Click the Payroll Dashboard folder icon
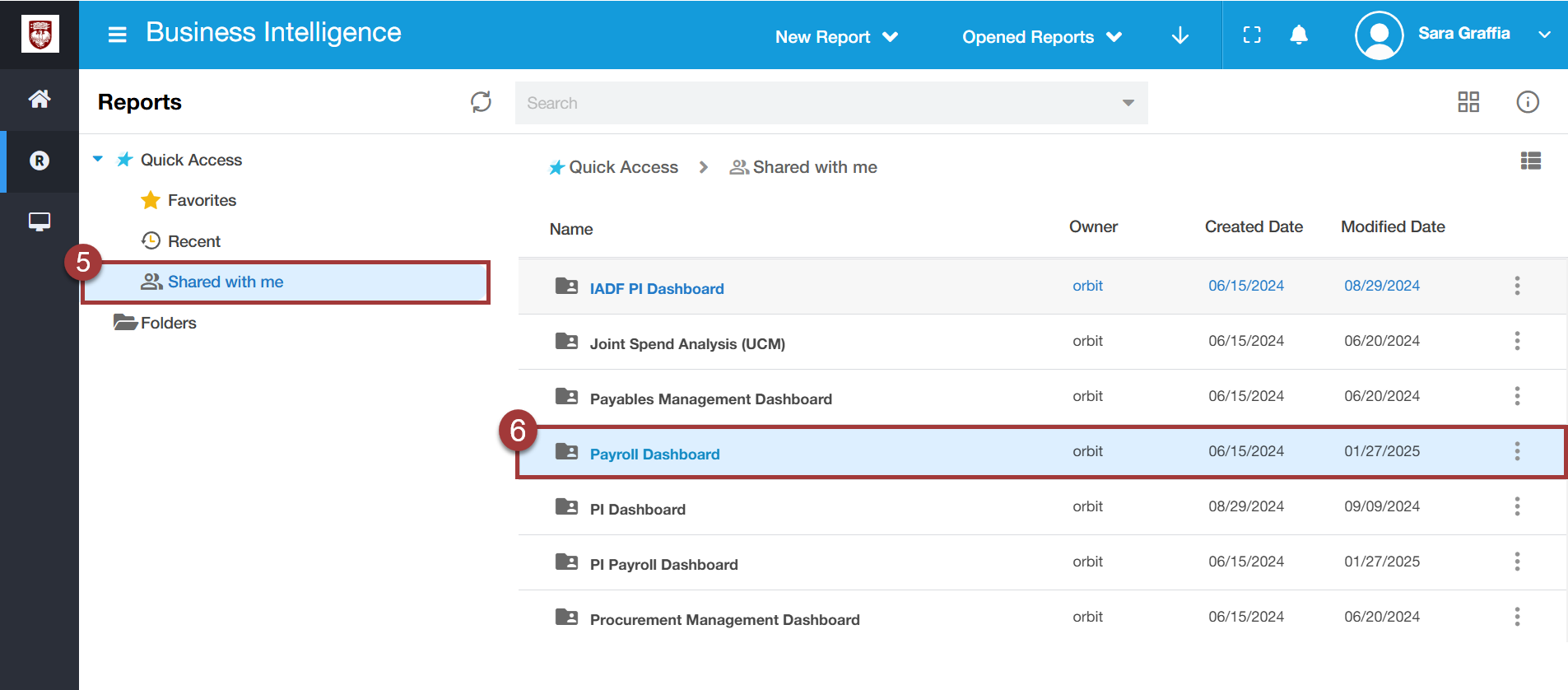This screenshot has width=1568, height=690. coord(566,451)
